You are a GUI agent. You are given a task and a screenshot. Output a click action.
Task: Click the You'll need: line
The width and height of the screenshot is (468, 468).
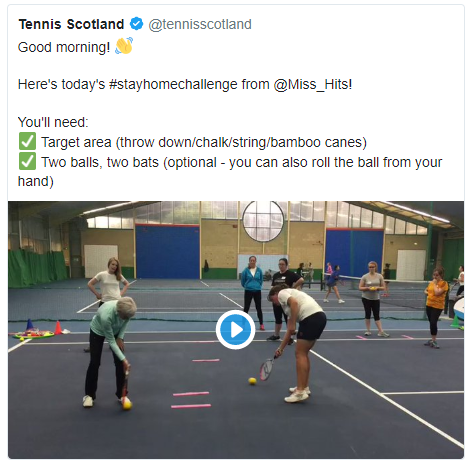pos(53,122)
